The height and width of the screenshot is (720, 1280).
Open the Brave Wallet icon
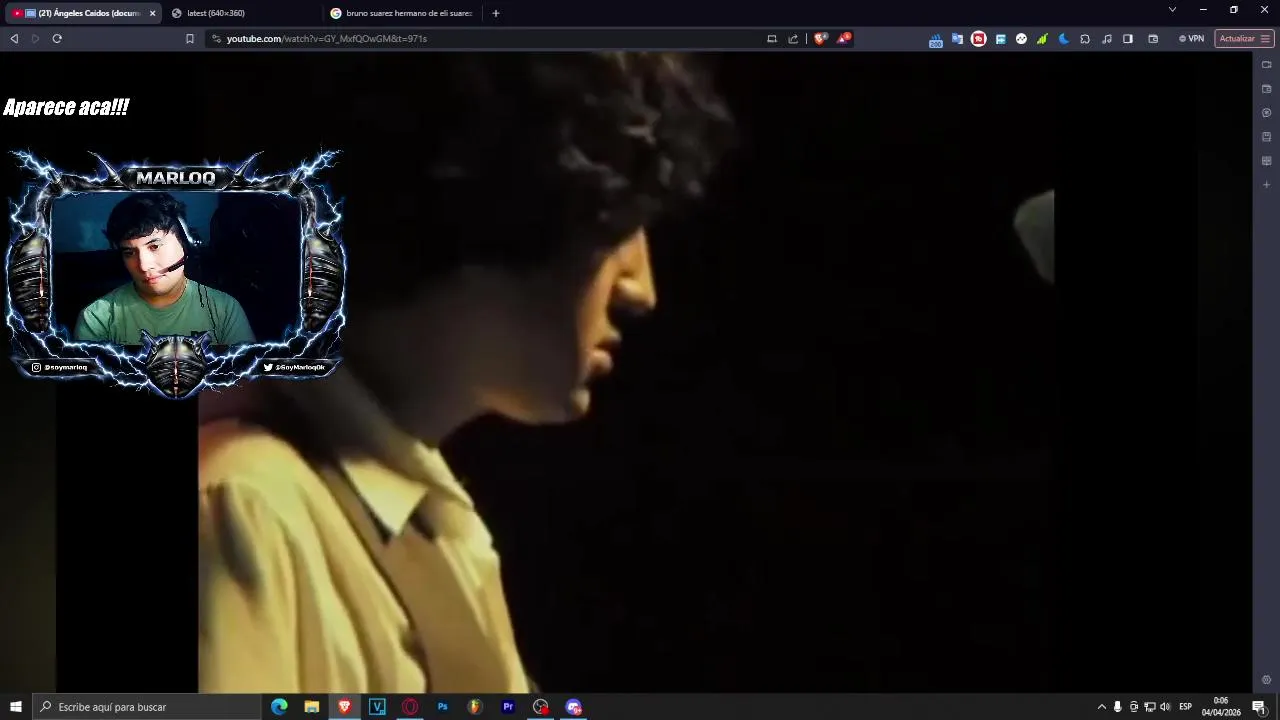pyautogui.click(x=1153, y=39)
